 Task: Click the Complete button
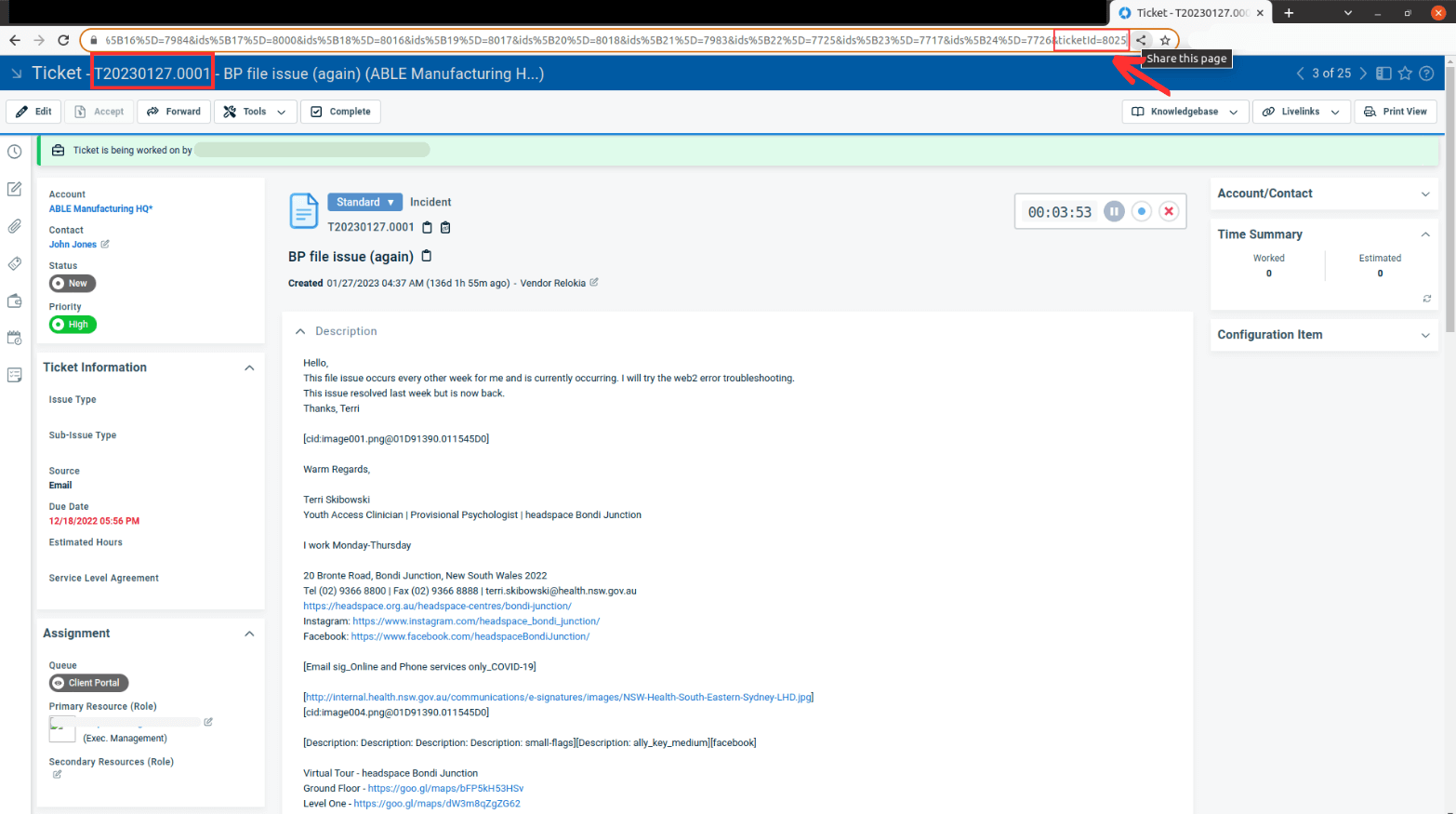pyautogui.click(x=340, y=112)
